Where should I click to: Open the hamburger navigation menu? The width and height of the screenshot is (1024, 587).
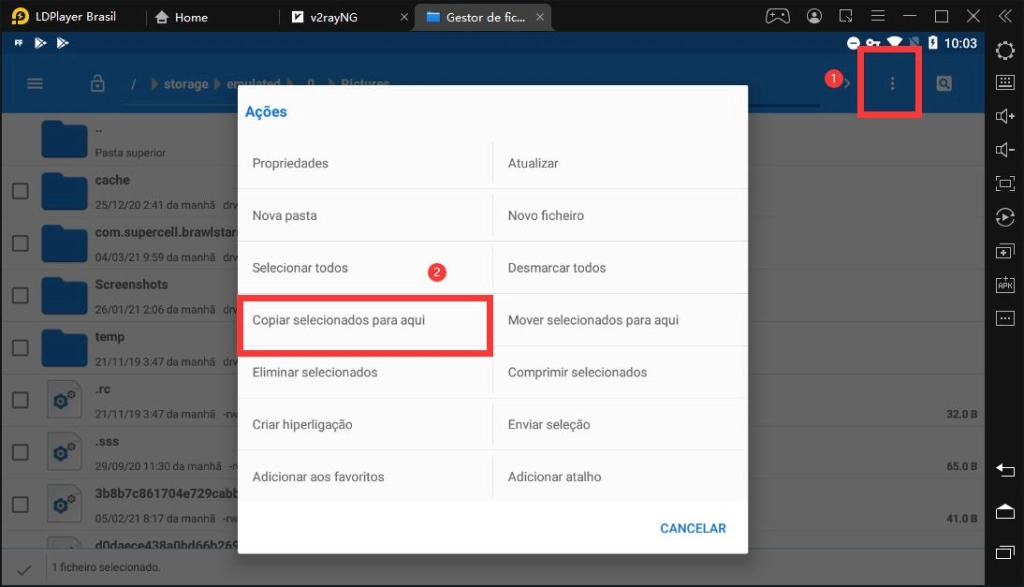[x=35, y=84]
